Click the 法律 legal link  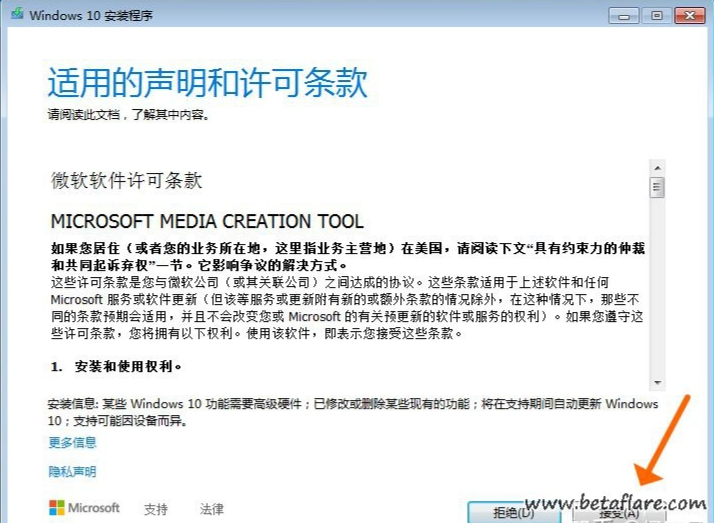click(212, 509)
